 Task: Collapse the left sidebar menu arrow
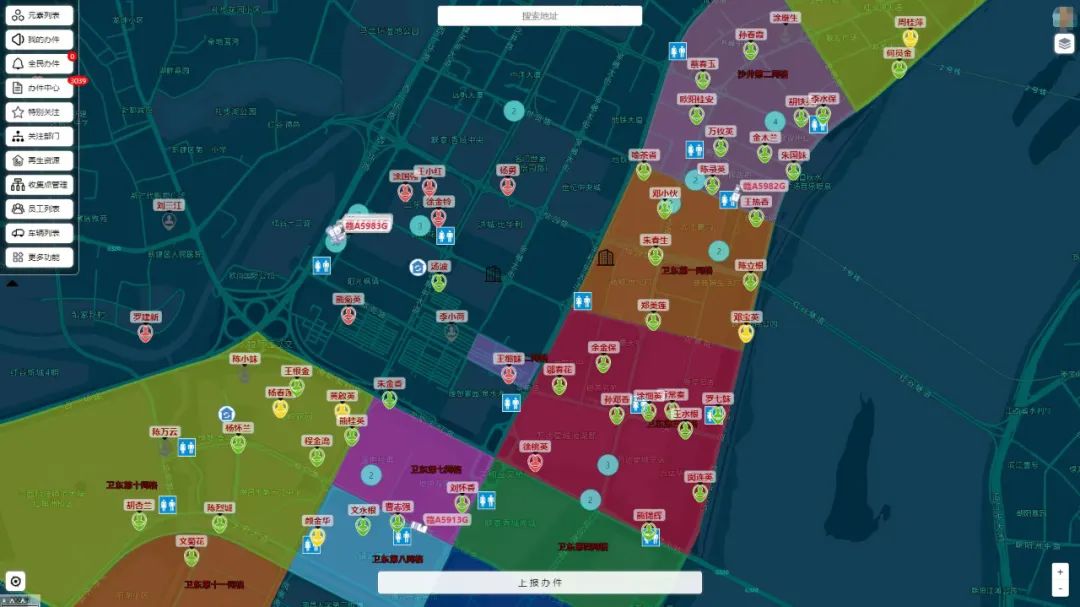(12, 283)
